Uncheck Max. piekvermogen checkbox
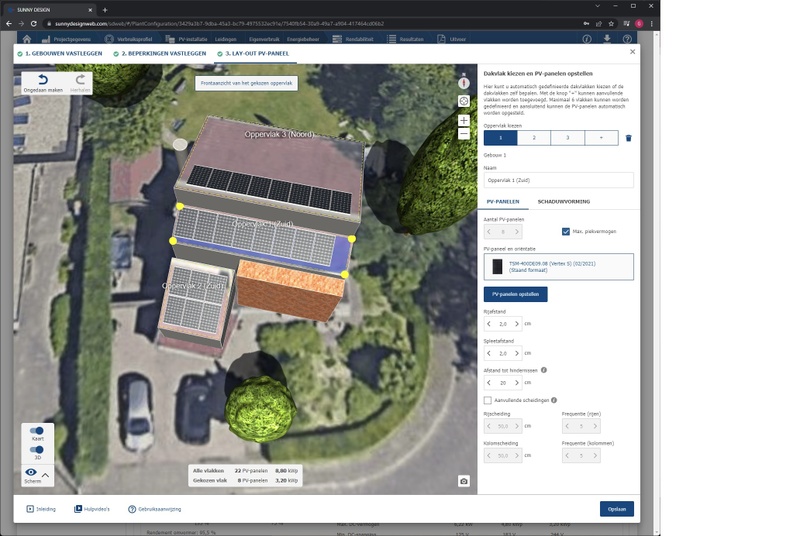The width and height of the screenshot is (800, 536). (566, 232)
